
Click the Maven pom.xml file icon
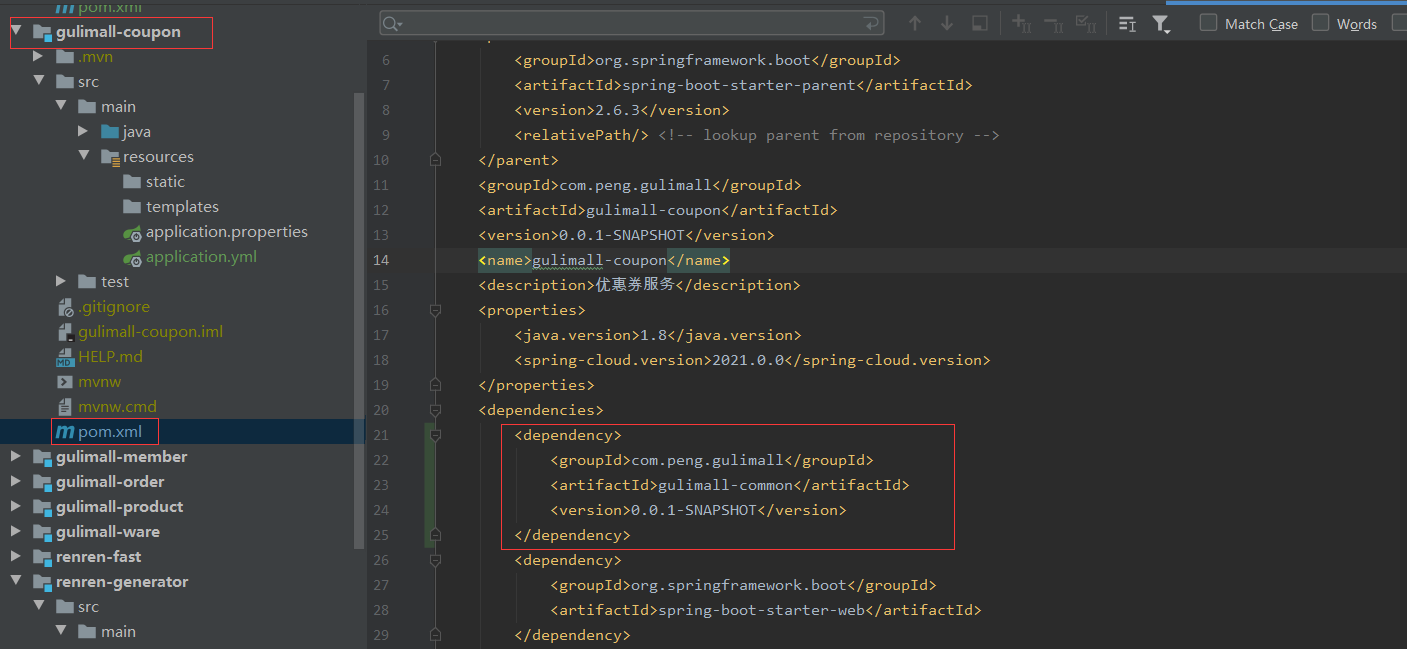[x=65, y=432]
